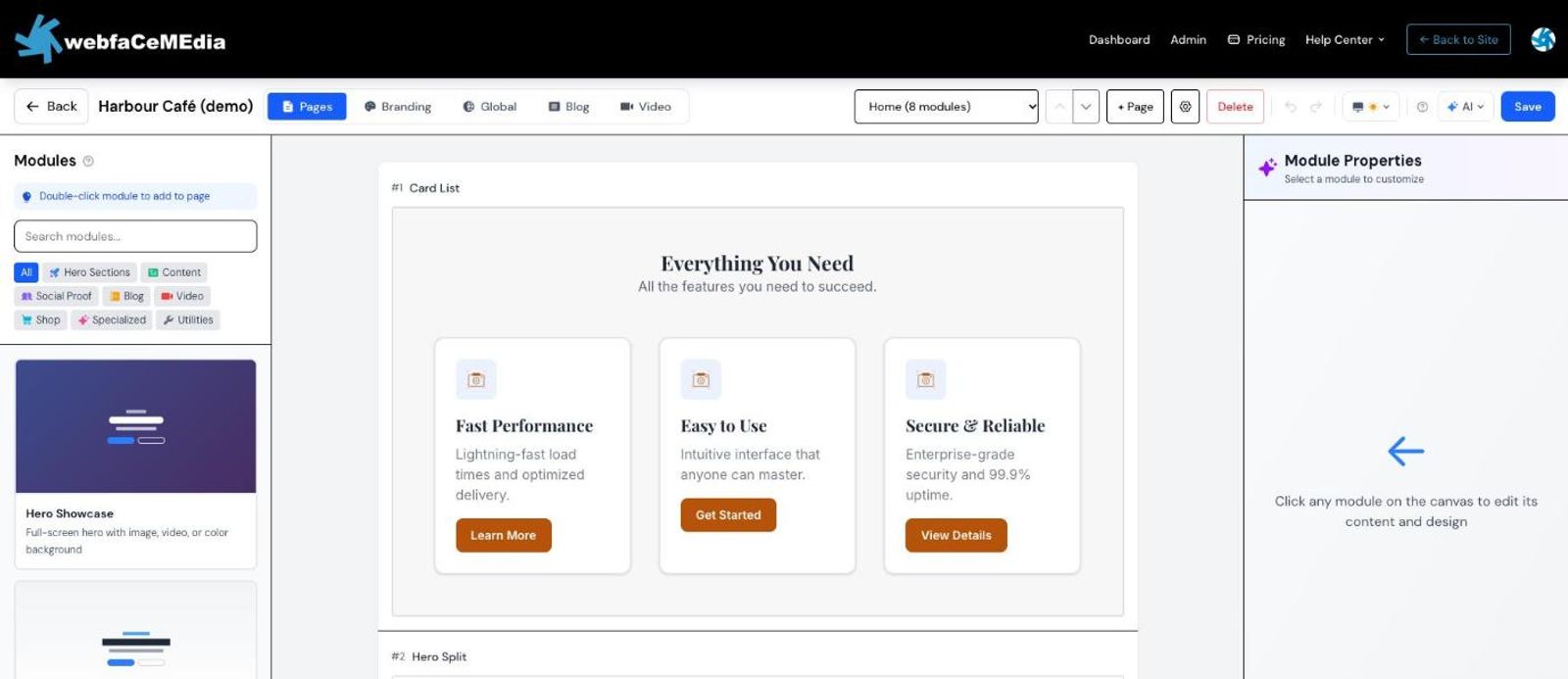Viewport: 1568px width, 679px height.
Task: Click the Secure & Reliable card title
Action: (x=975, y=426)
